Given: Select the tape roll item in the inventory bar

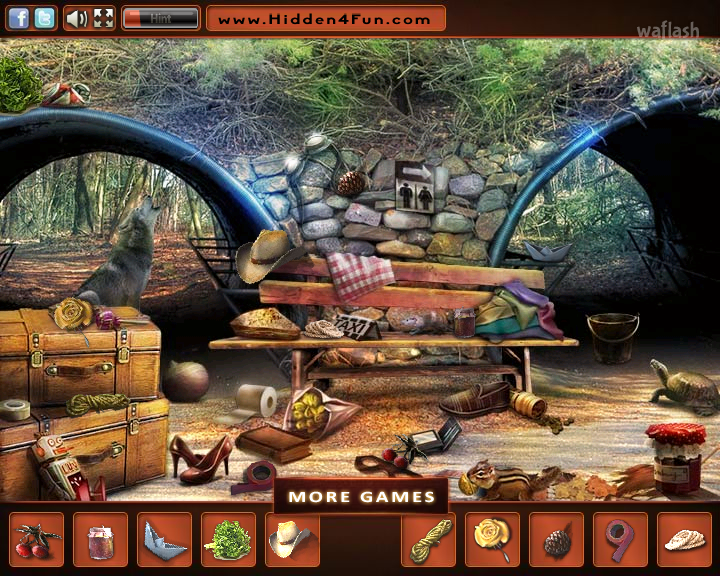Looking at the screenshot, I should [620, 539].
